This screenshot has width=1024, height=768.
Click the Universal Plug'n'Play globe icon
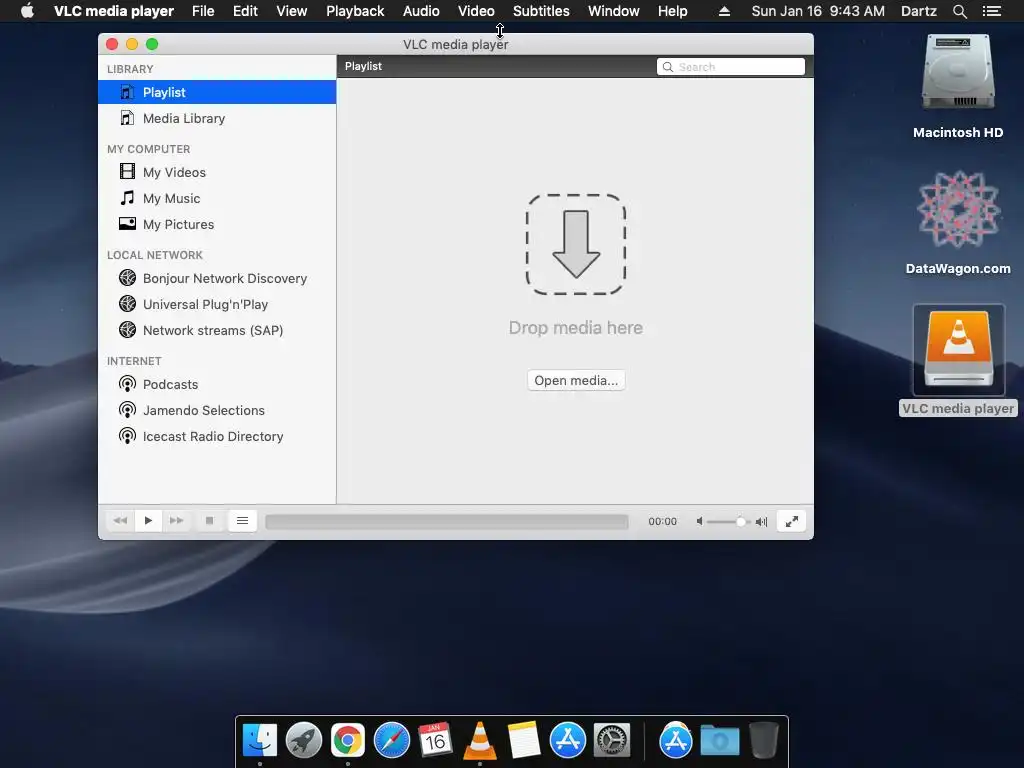(x=127, y=304)
